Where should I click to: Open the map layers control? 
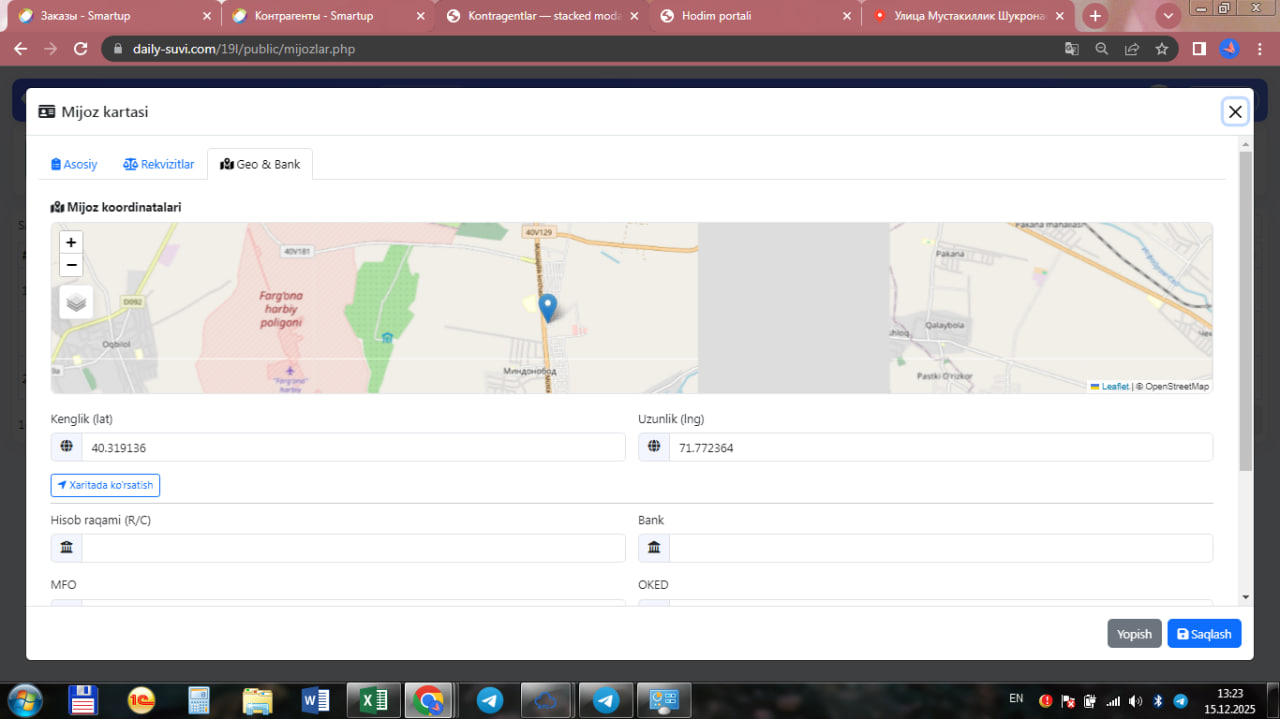click(x=76, y=302)
